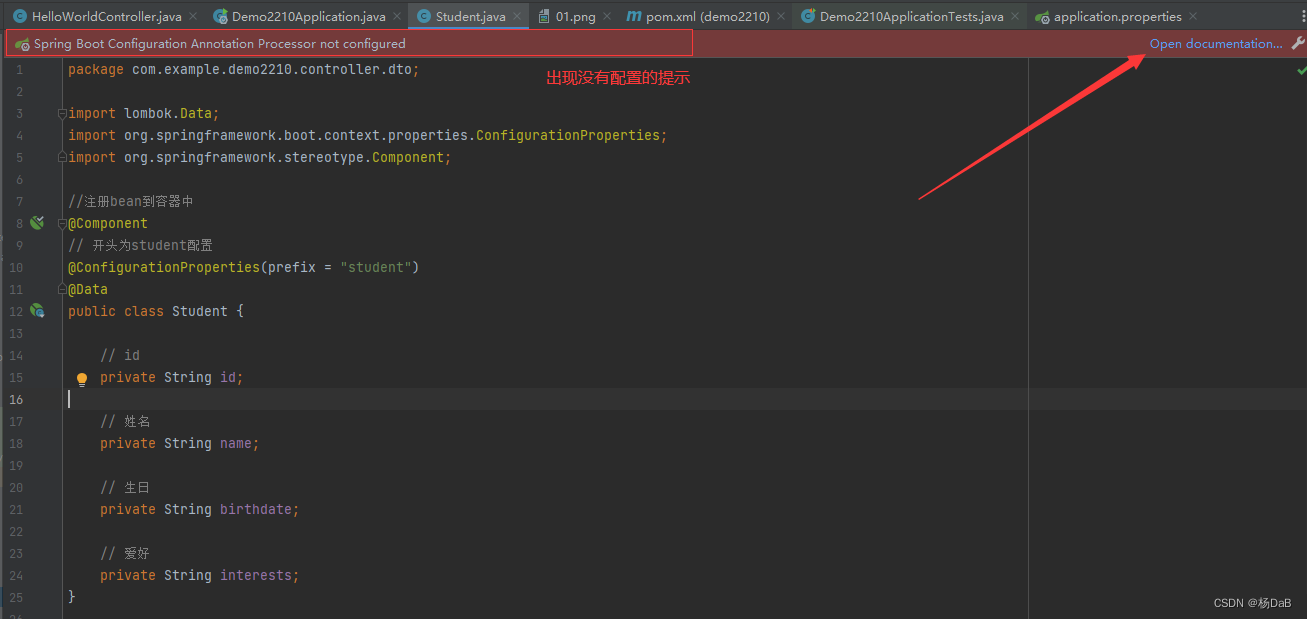Click the '// 爱好' comment line
Viewport: 1307px width, 619px height.
pos(125,553)
